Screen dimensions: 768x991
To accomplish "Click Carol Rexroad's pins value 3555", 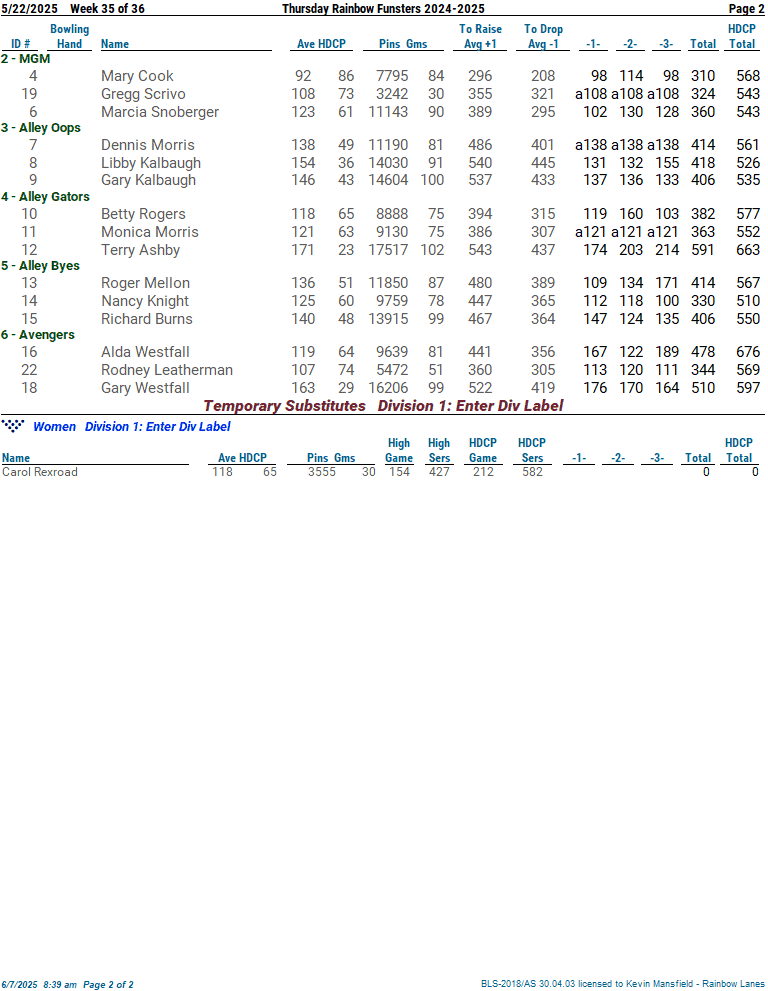I will [x=322, y=472].
